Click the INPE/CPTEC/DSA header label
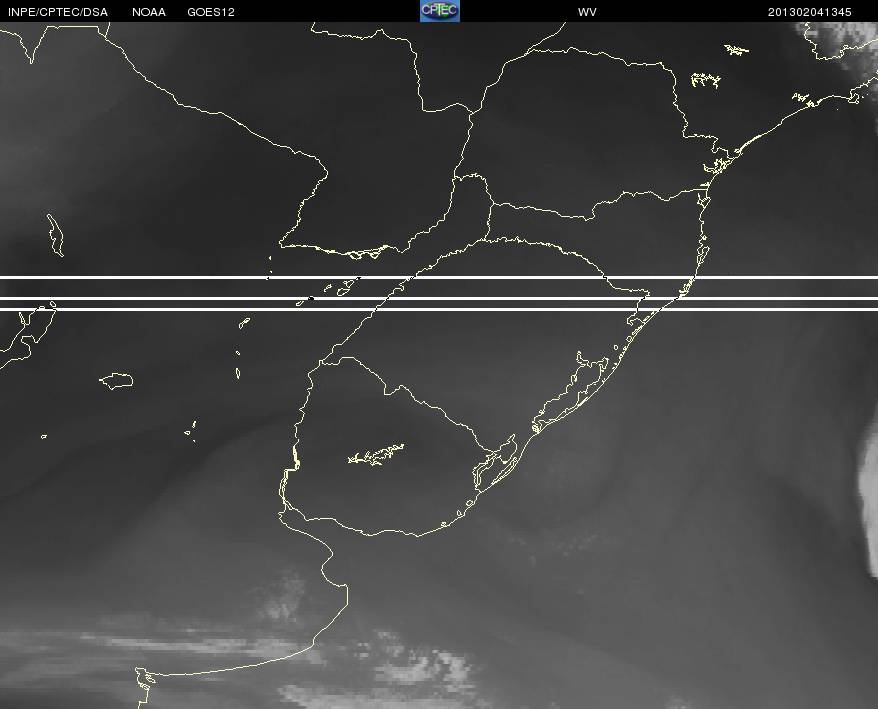Screen dimensions: 878x709 (58, 12)
